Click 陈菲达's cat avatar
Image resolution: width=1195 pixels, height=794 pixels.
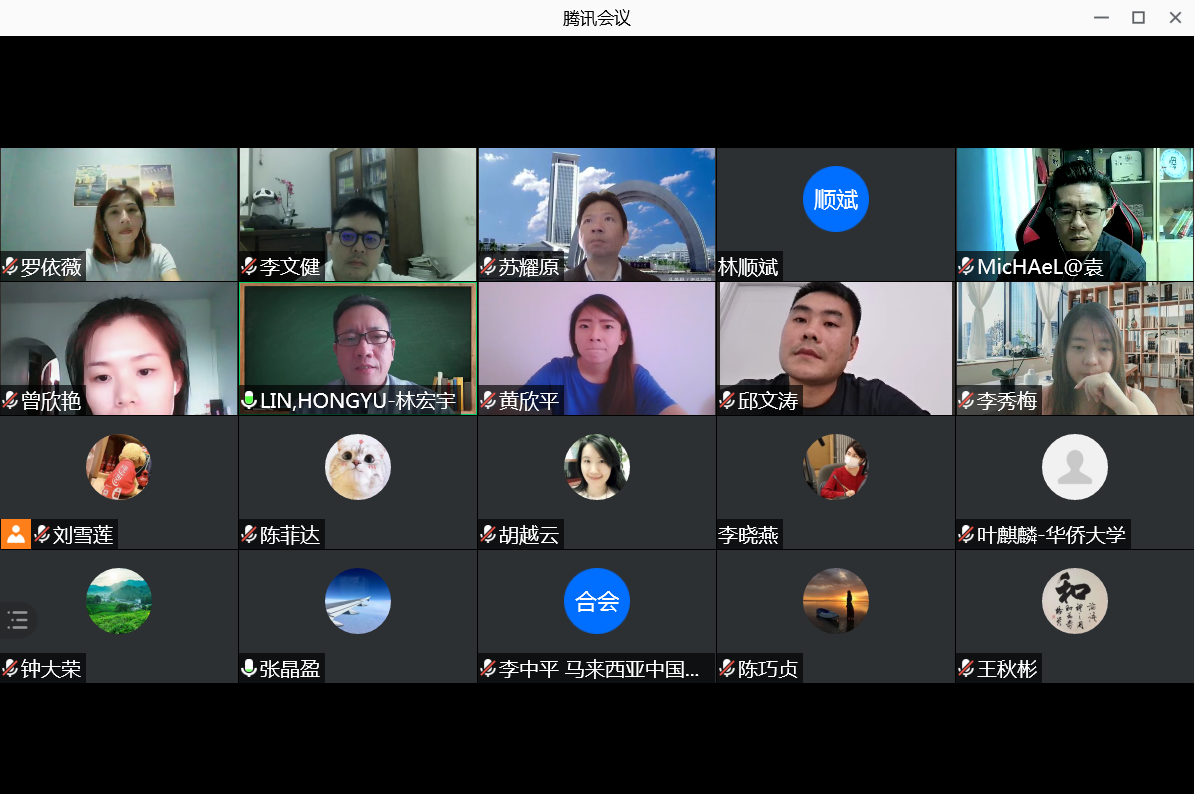357,466
